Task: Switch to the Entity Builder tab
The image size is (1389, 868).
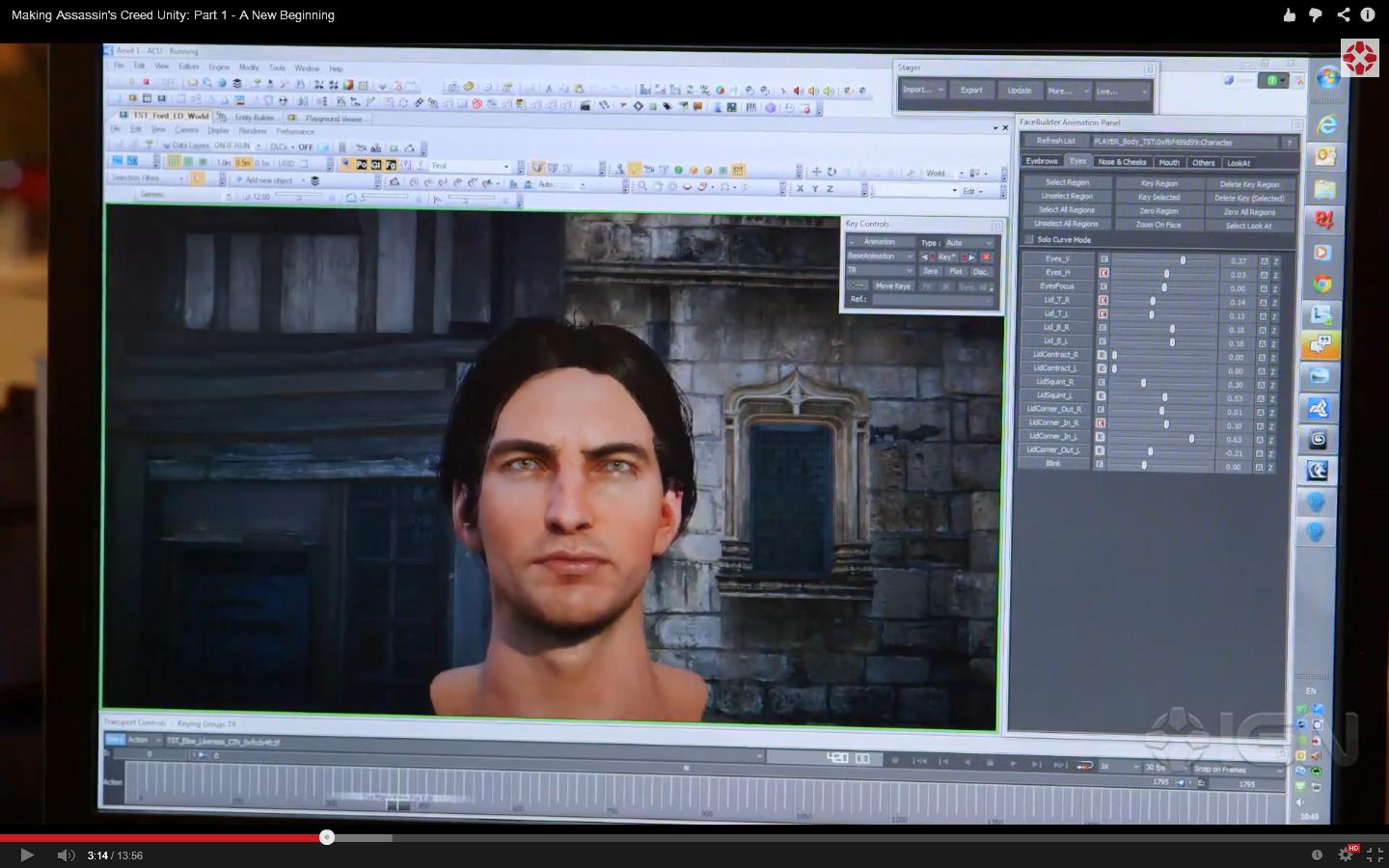Action: 255,118
